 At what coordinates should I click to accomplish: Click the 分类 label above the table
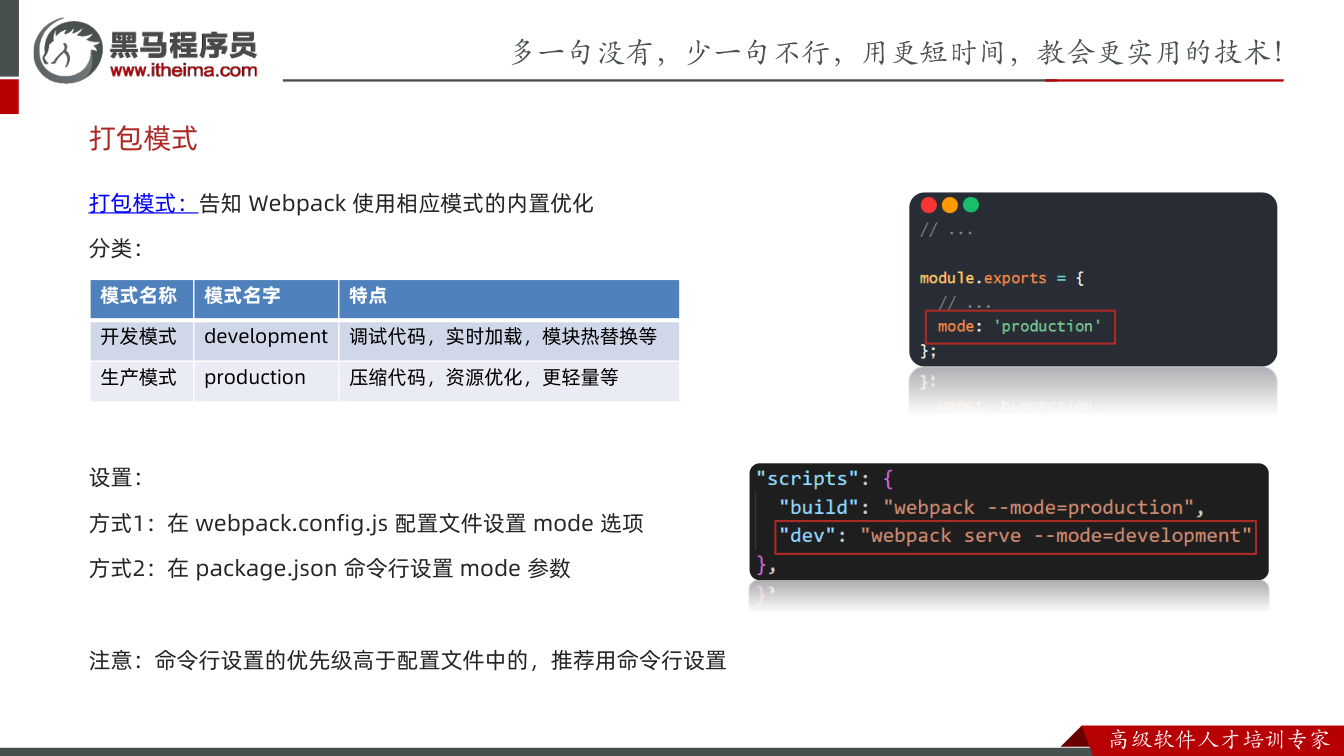click(x=116, y=249)
